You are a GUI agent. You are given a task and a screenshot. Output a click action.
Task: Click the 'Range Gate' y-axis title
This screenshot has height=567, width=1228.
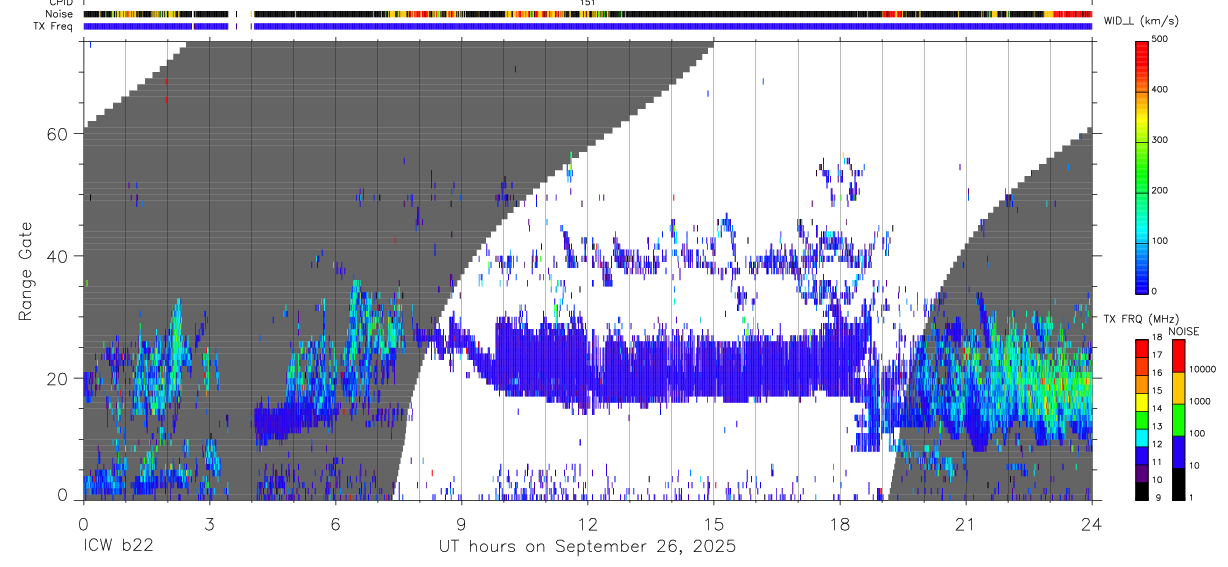26,270
